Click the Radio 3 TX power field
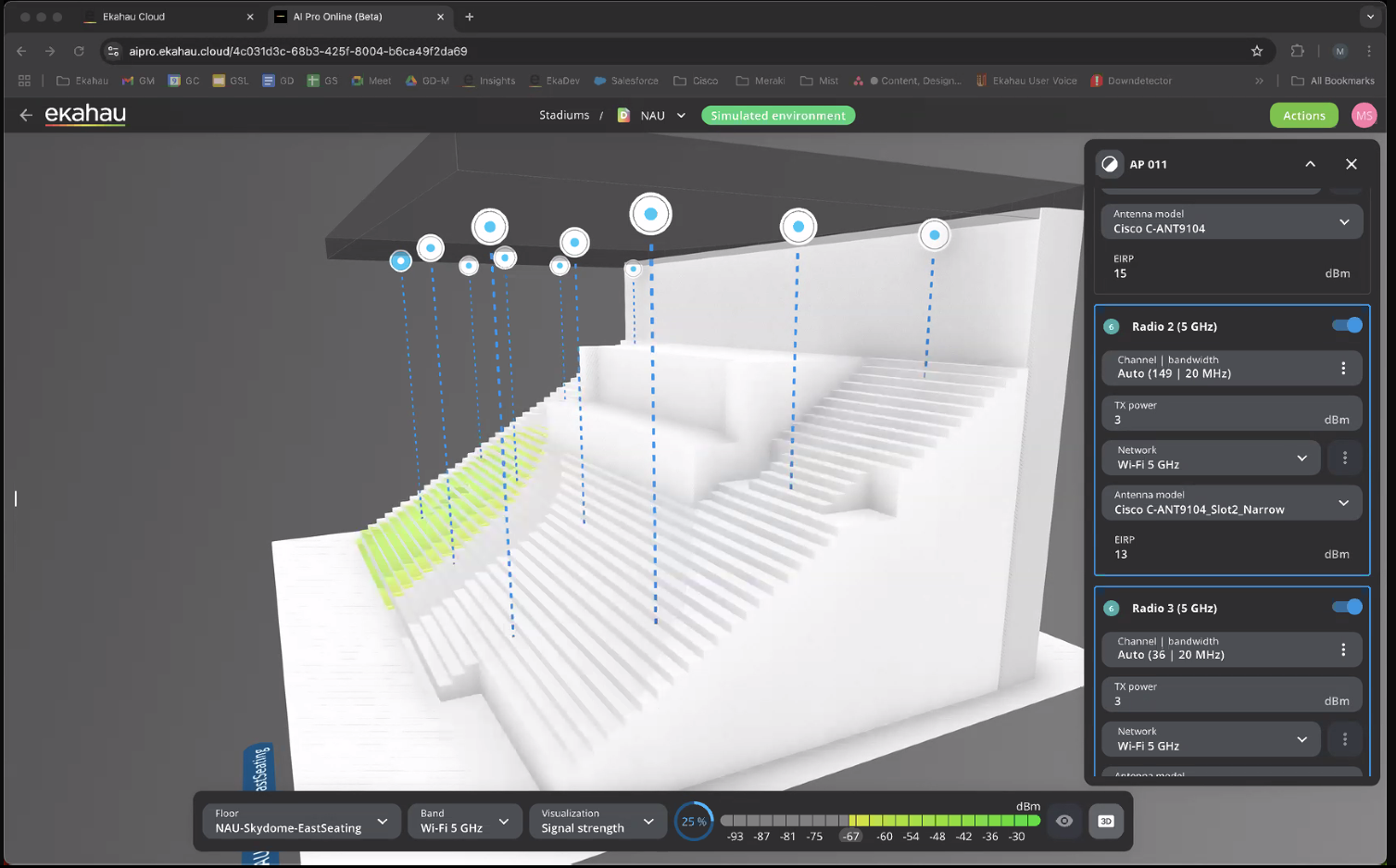This screenshot has height=868, width=1396. [1231, 695]
